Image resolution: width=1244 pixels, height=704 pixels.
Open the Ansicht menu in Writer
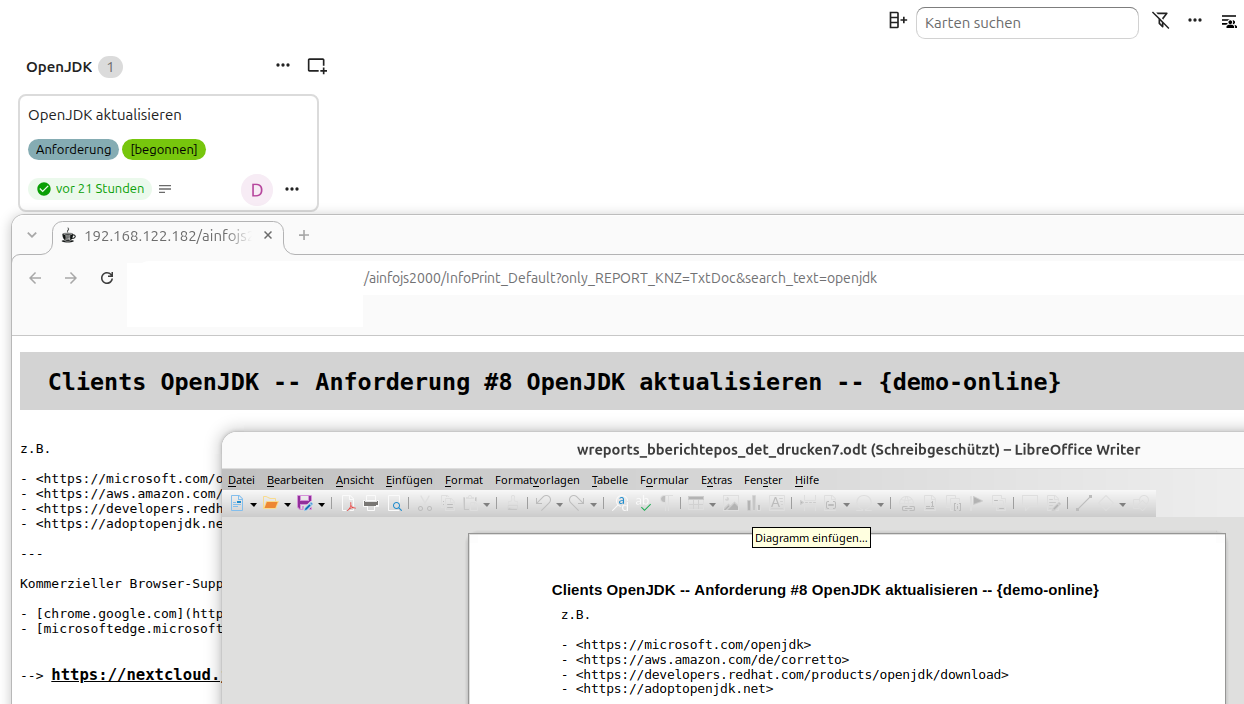pyautogui.click(x=355, y=480)
